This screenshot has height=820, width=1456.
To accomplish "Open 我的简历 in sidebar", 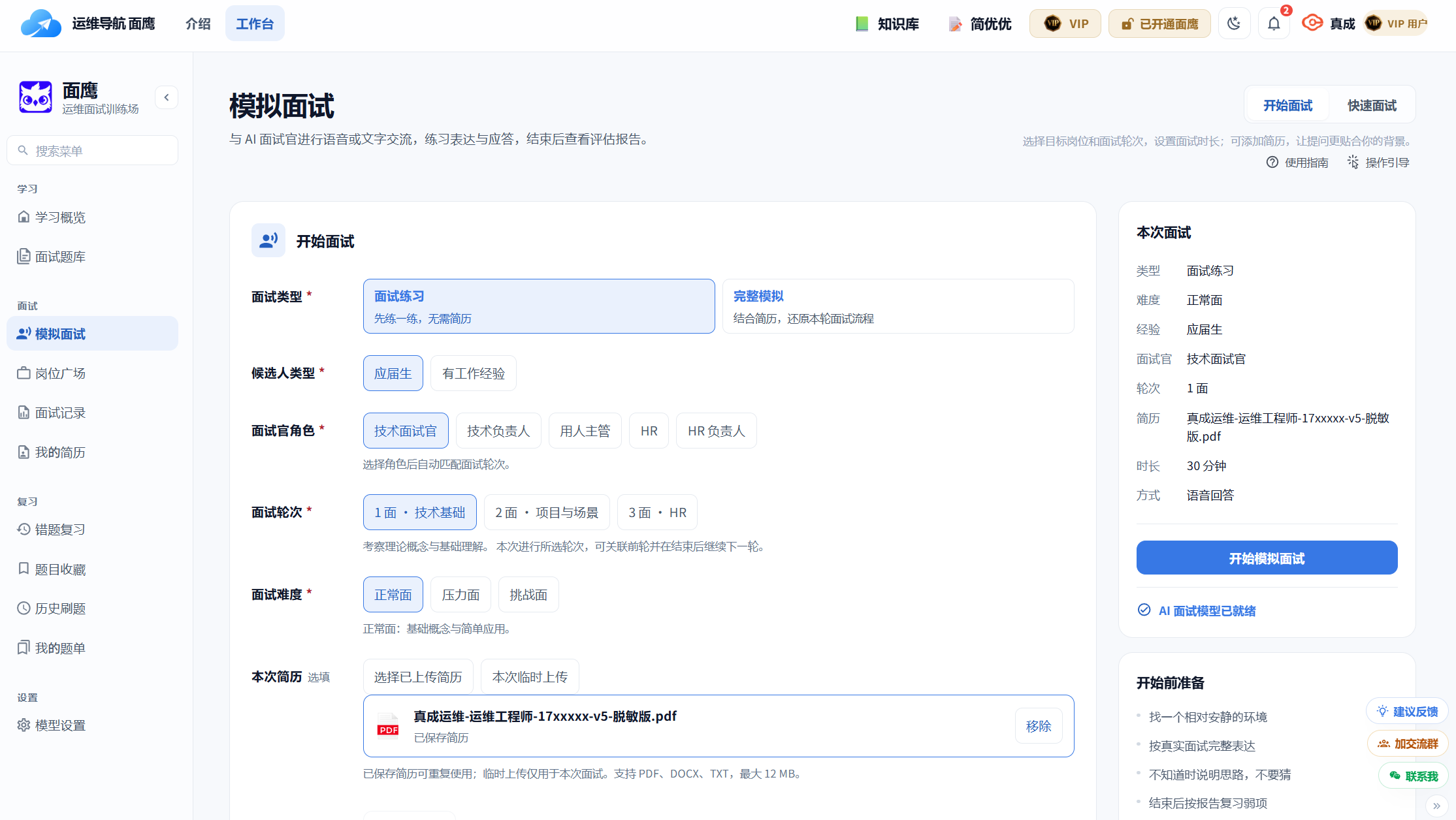I will tap(92, 452).
